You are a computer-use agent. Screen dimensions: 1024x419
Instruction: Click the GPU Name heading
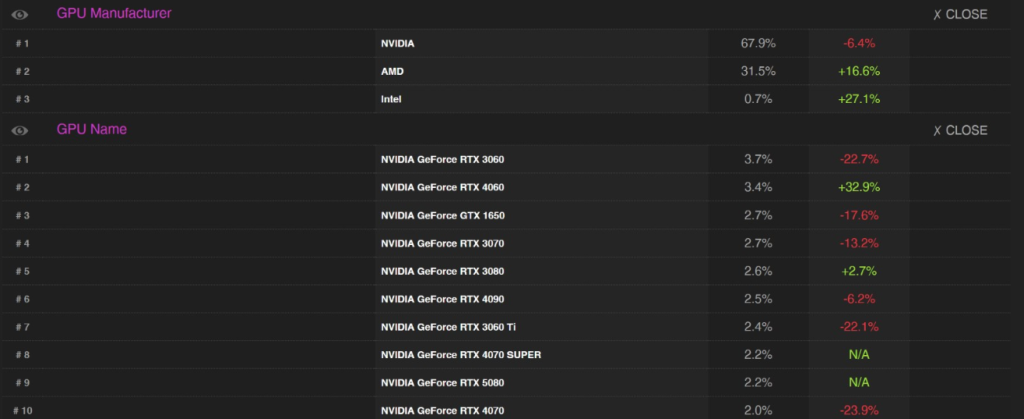coord(91,130)
